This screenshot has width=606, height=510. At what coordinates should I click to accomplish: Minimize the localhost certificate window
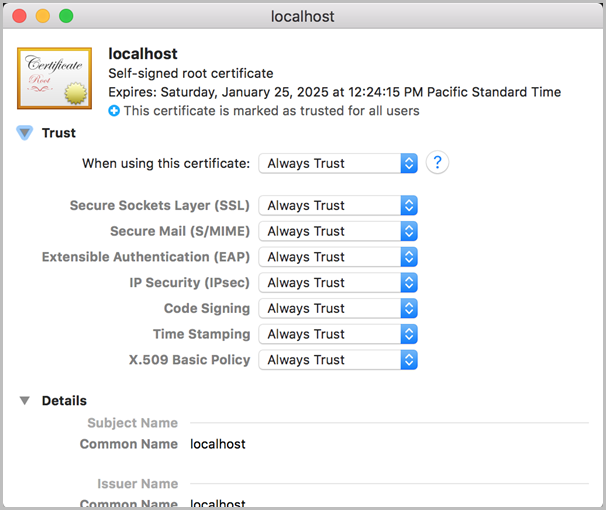pos(43,16)
